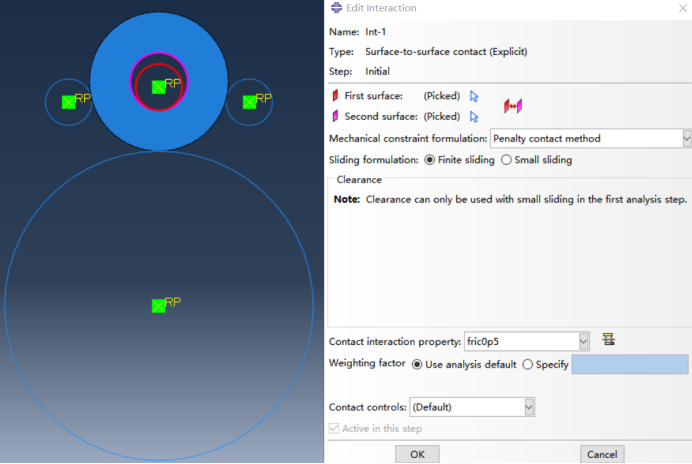Click the Clearance group label
692x464 pixels.
[359, 180]
